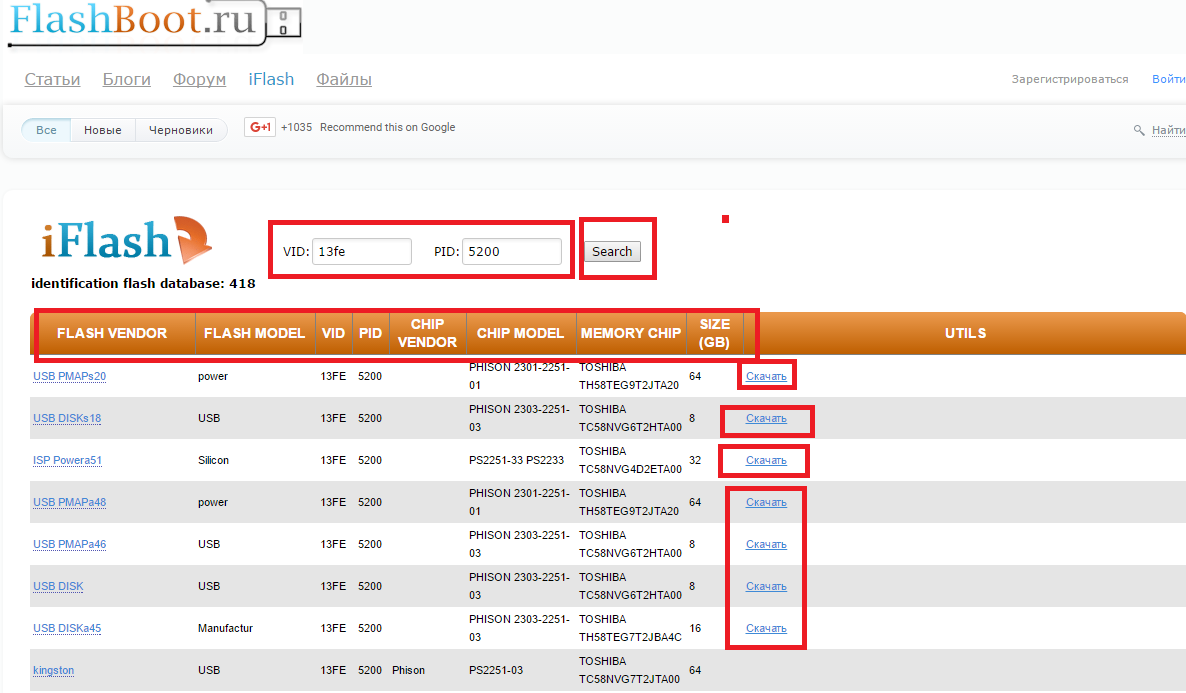The height and width of the screenshot is (693, 1186).
Task: Go to the Форум section
Action: point(199,80)
